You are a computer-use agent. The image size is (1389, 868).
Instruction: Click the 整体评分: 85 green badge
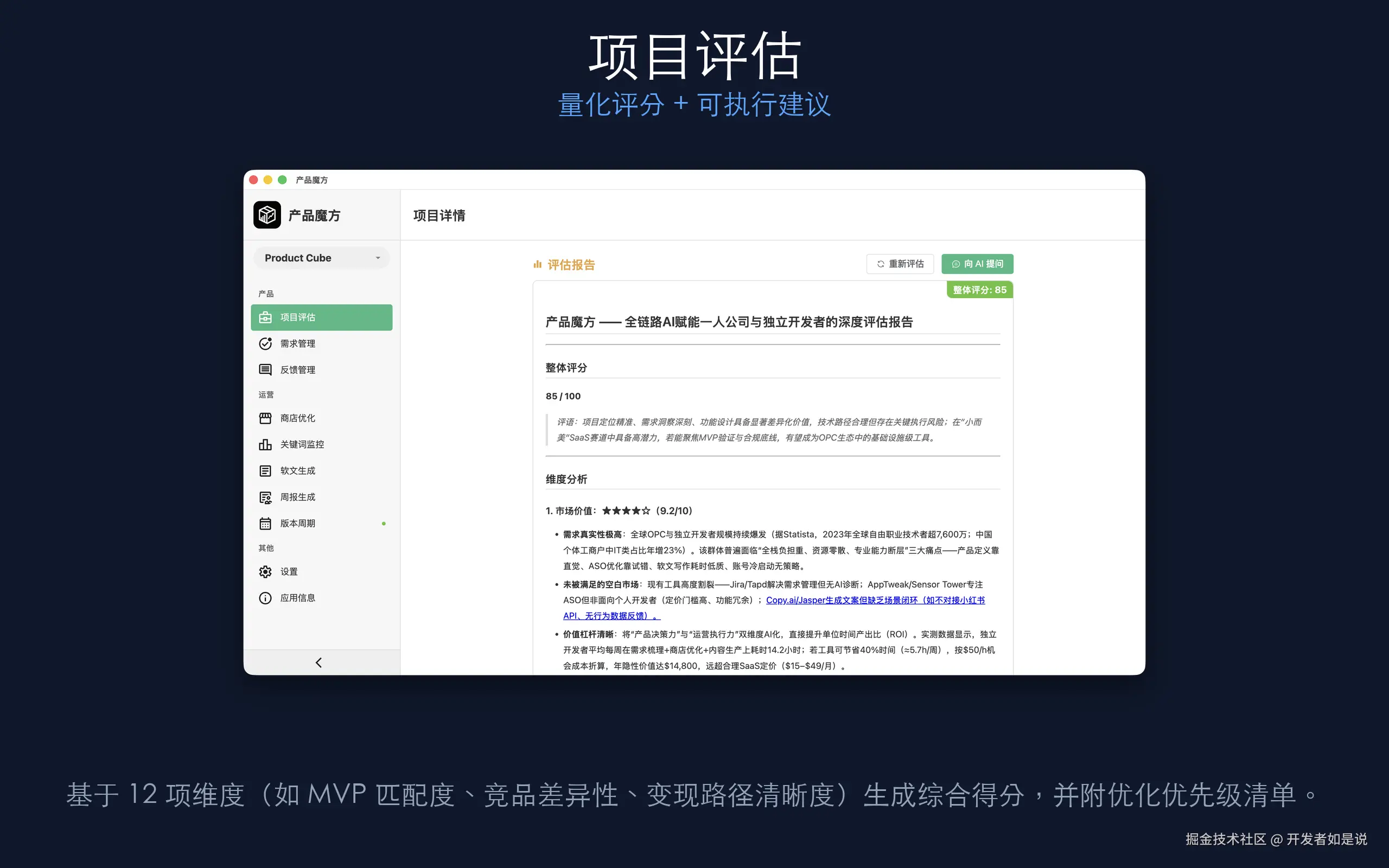[x=980, y=290]
